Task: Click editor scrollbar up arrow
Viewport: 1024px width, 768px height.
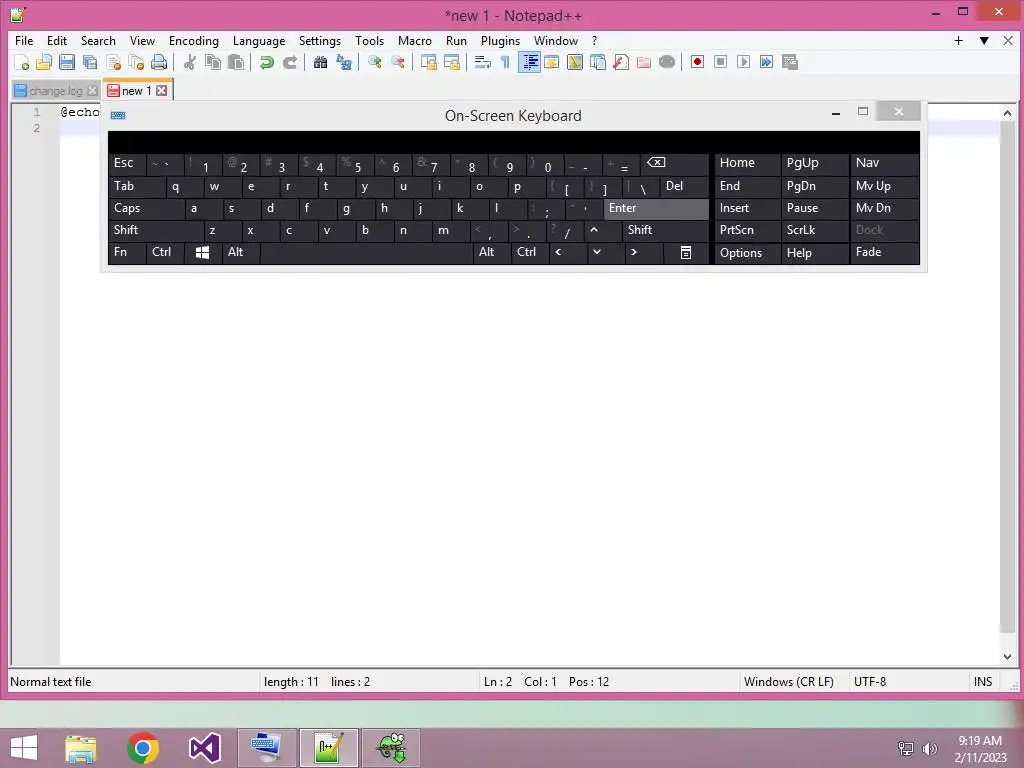Action: tap(1007, 113)
